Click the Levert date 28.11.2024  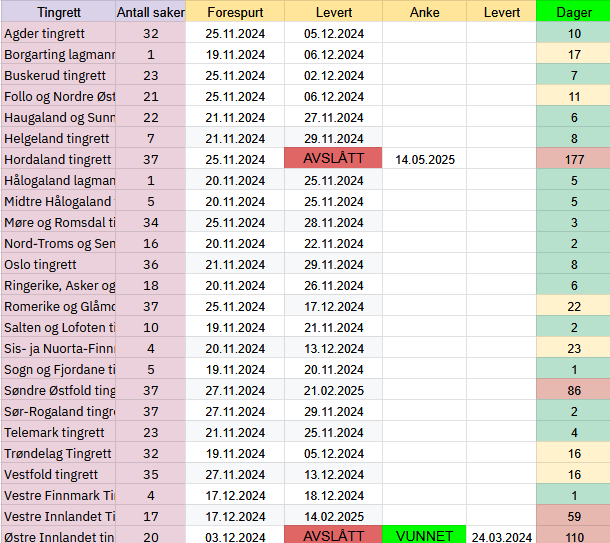click(x=333, y=222)
